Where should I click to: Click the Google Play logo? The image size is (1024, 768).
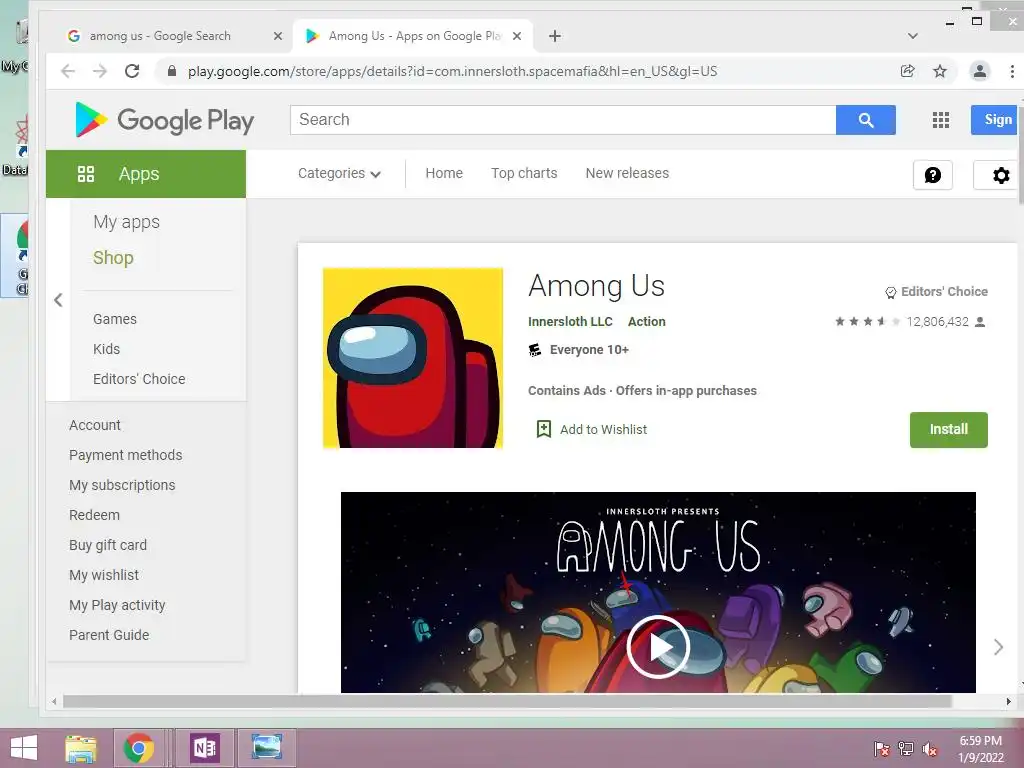pos(165,120)
